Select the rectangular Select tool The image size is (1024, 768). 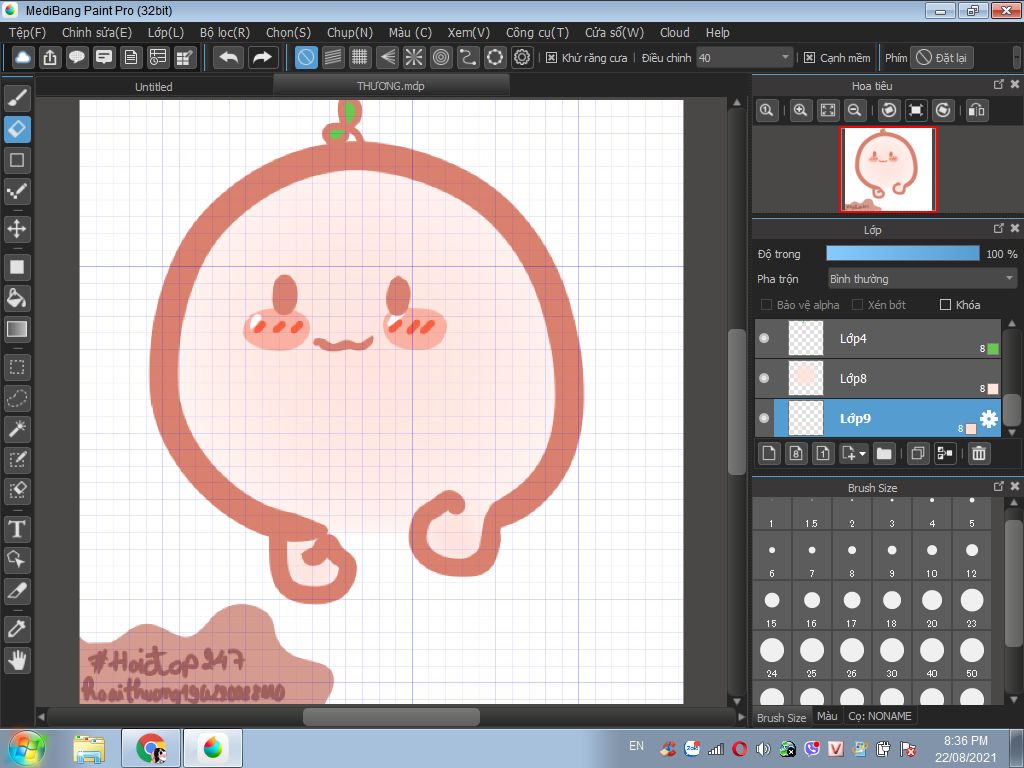[x=17, y=367]
